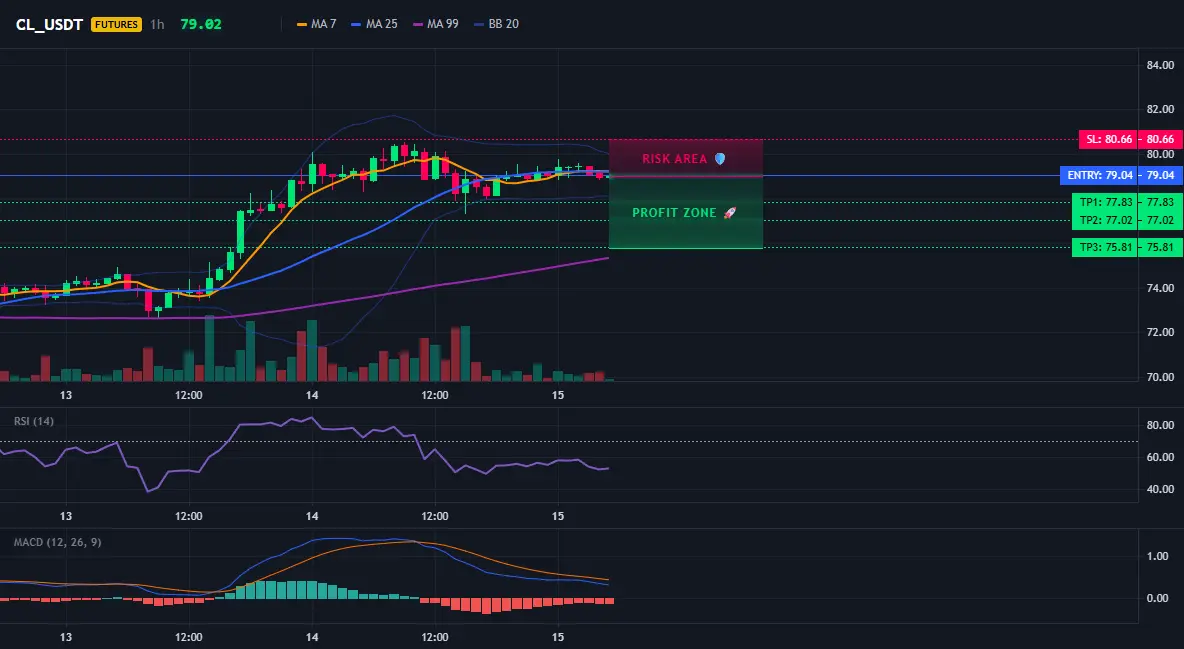Toggle the MA 25 legend item
Image resolution: width=1184 pixels, height=649 pixels.
point(375,24)
